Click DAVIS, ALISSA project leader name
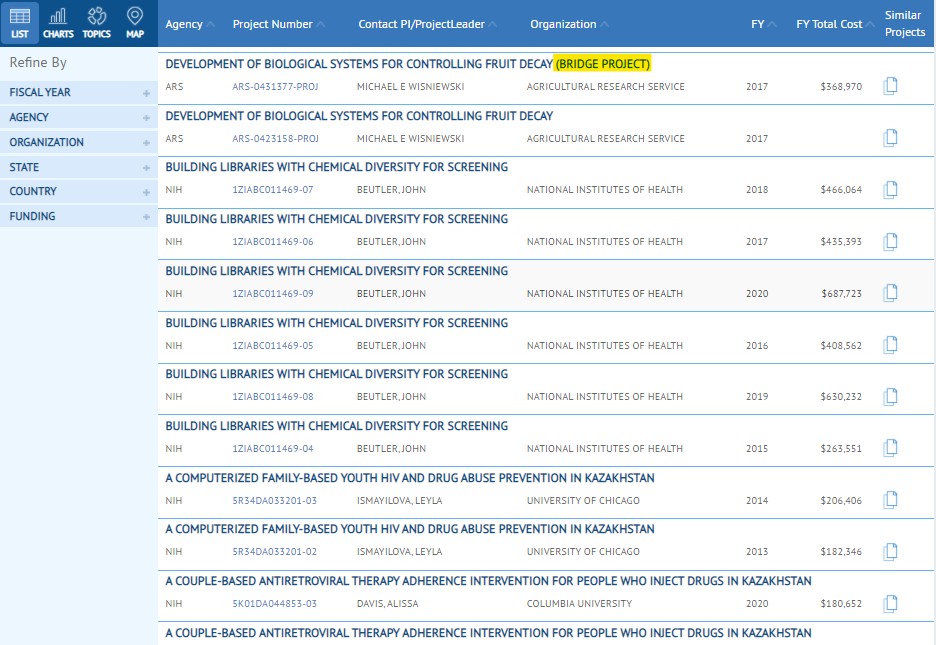The height and width of the screenshot is (645, 936). pos(387,604)
